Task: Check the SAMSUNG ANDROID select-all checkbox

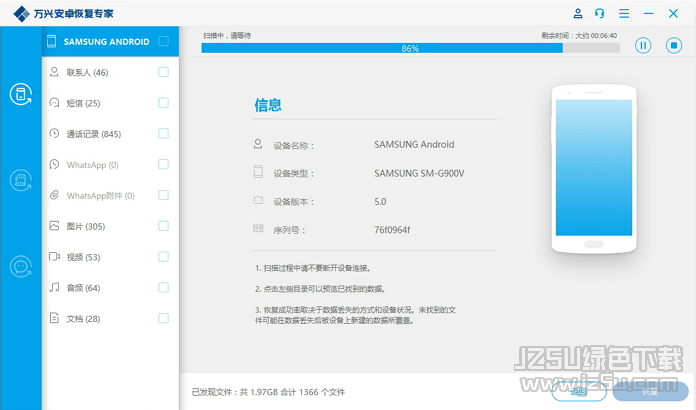Action: tap(163, 41)
